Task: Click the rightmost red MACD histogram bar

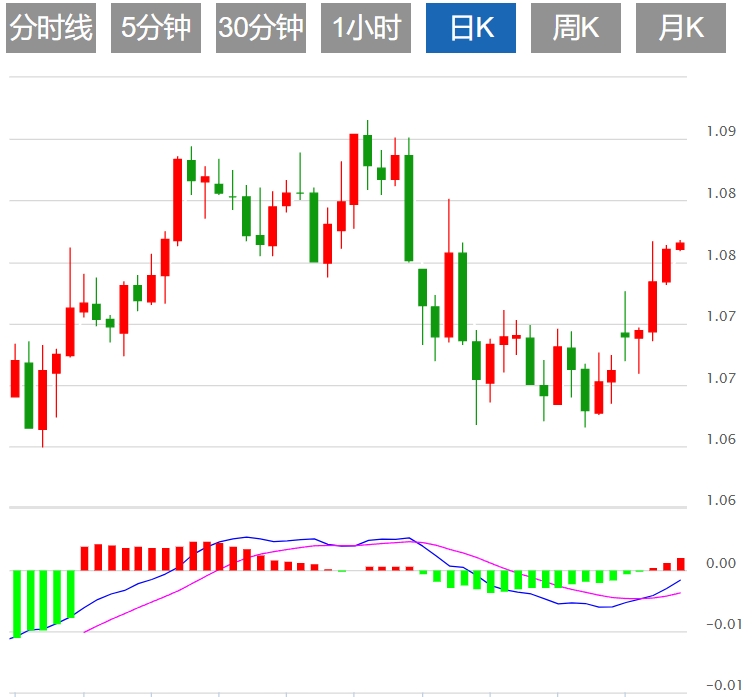Action: 681,564
